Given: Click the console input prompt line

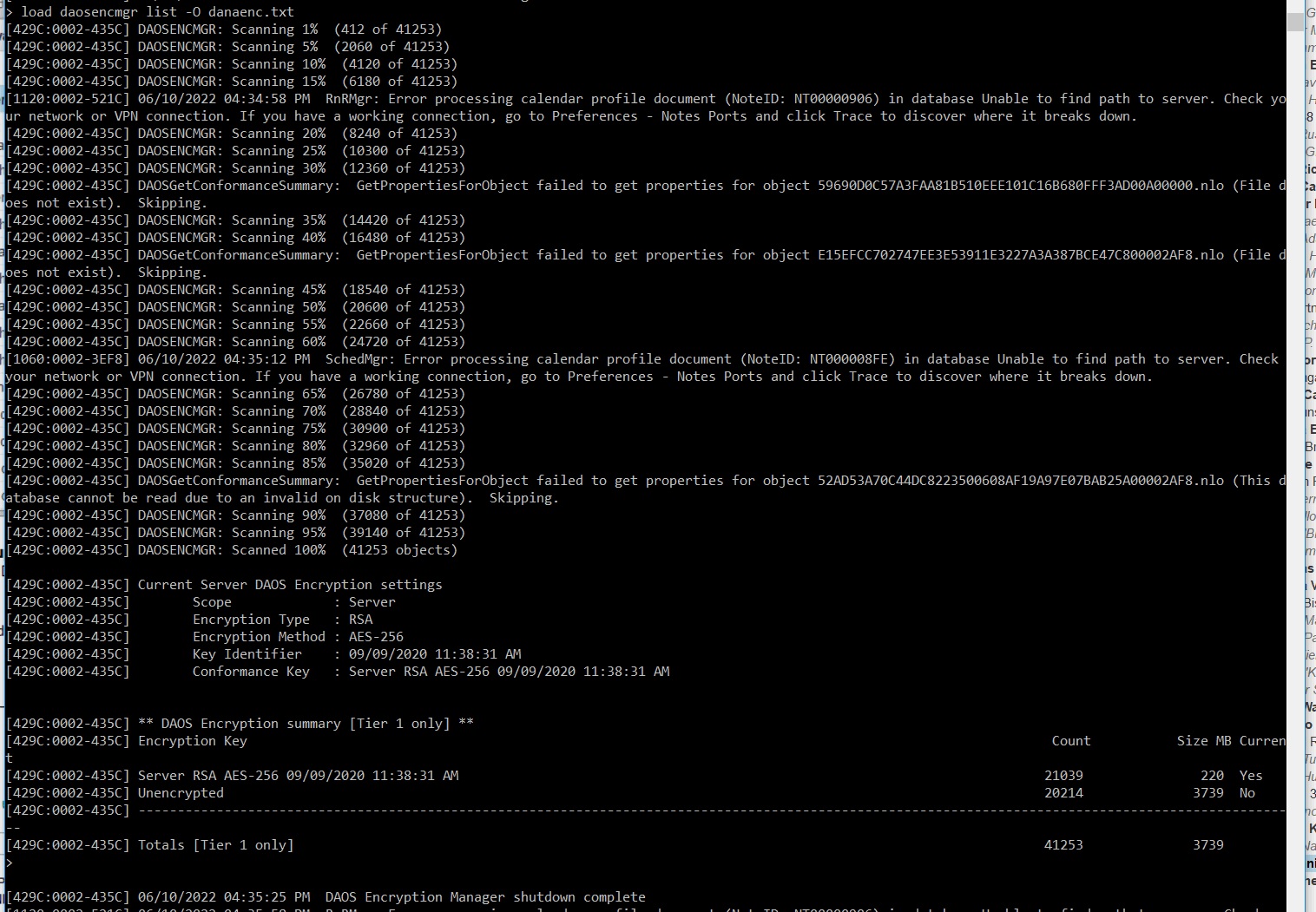Looking at the screenshot, I should pos(10,863).
